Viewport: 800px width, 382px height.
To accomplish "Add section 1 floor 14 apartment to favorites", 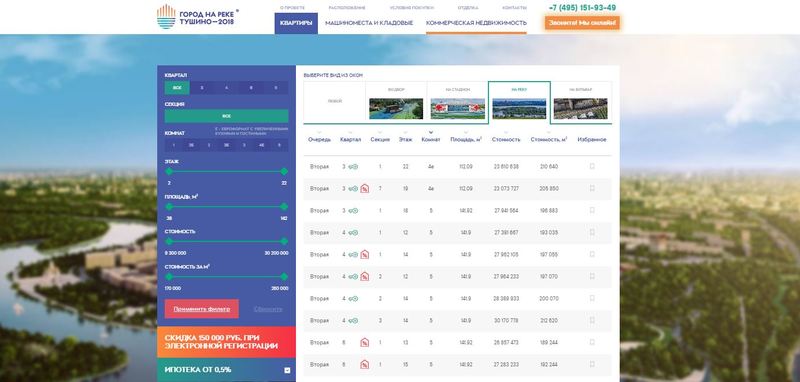I will (592, 254).
